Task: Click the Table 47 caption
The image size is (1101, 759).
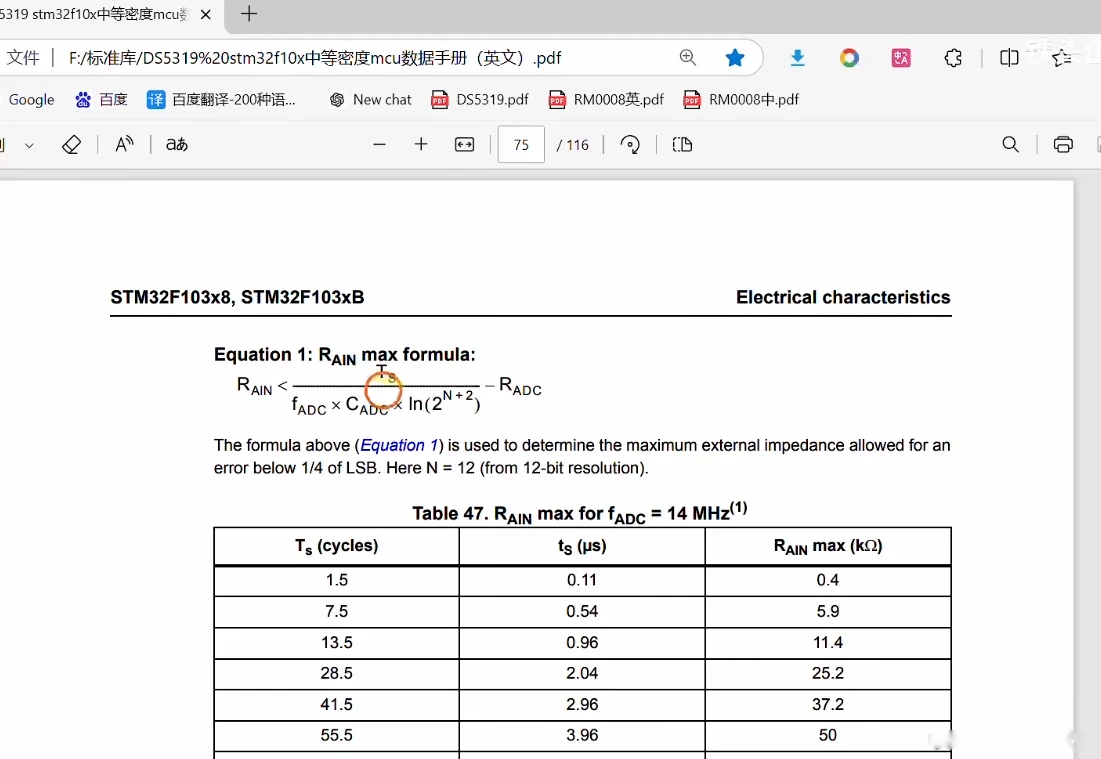Action: tap(580, 513)
